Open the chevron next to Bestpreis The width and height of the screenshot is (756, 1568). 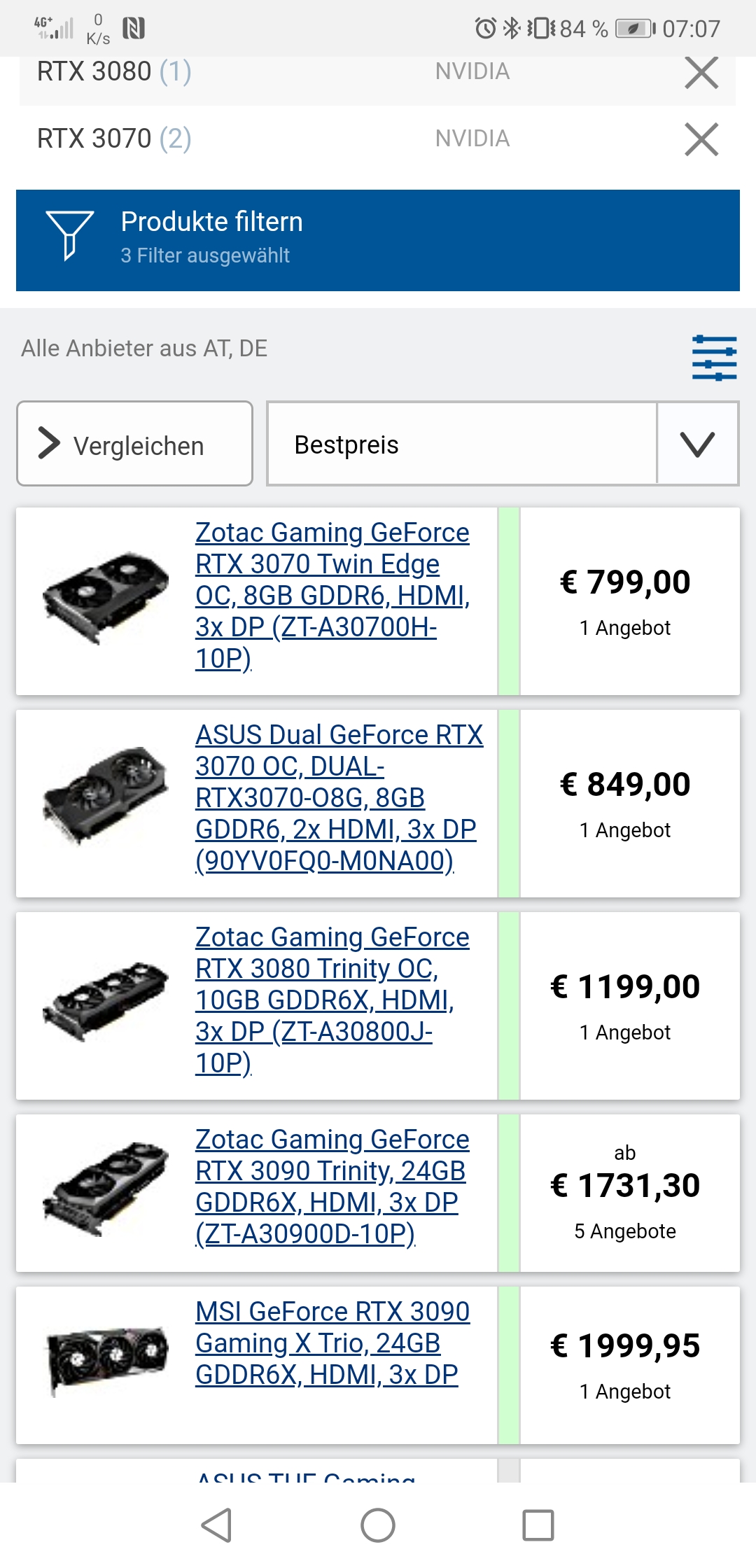[699, 444]
